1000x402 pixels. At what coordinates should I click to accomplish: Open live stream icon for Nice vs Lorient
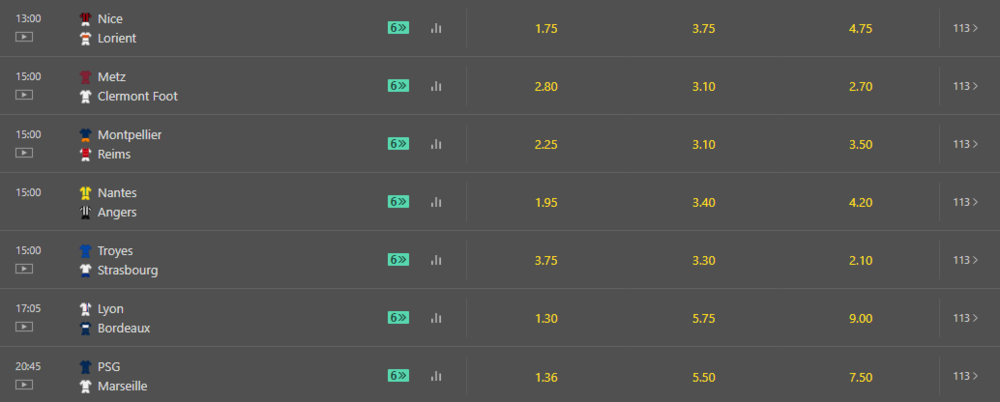pos(24,37)
